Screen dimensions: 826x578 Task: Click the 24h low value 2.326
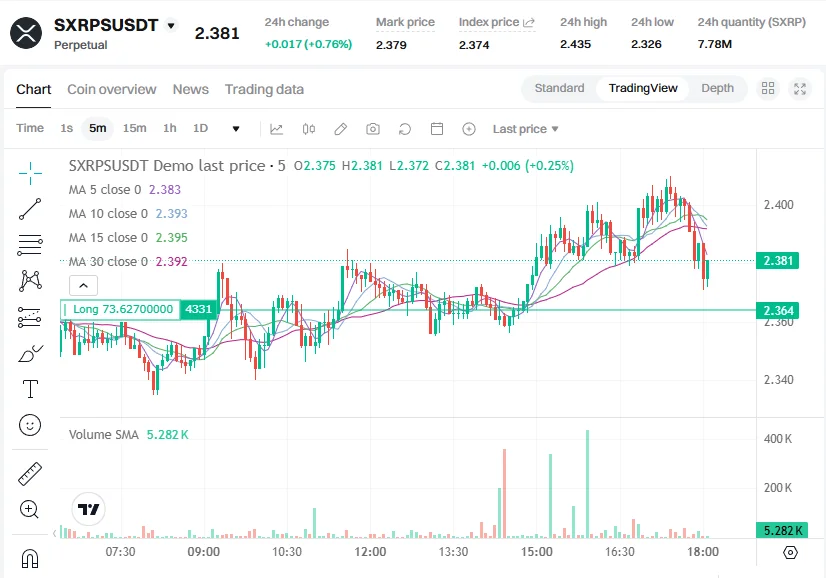click(x=646, y=44)
